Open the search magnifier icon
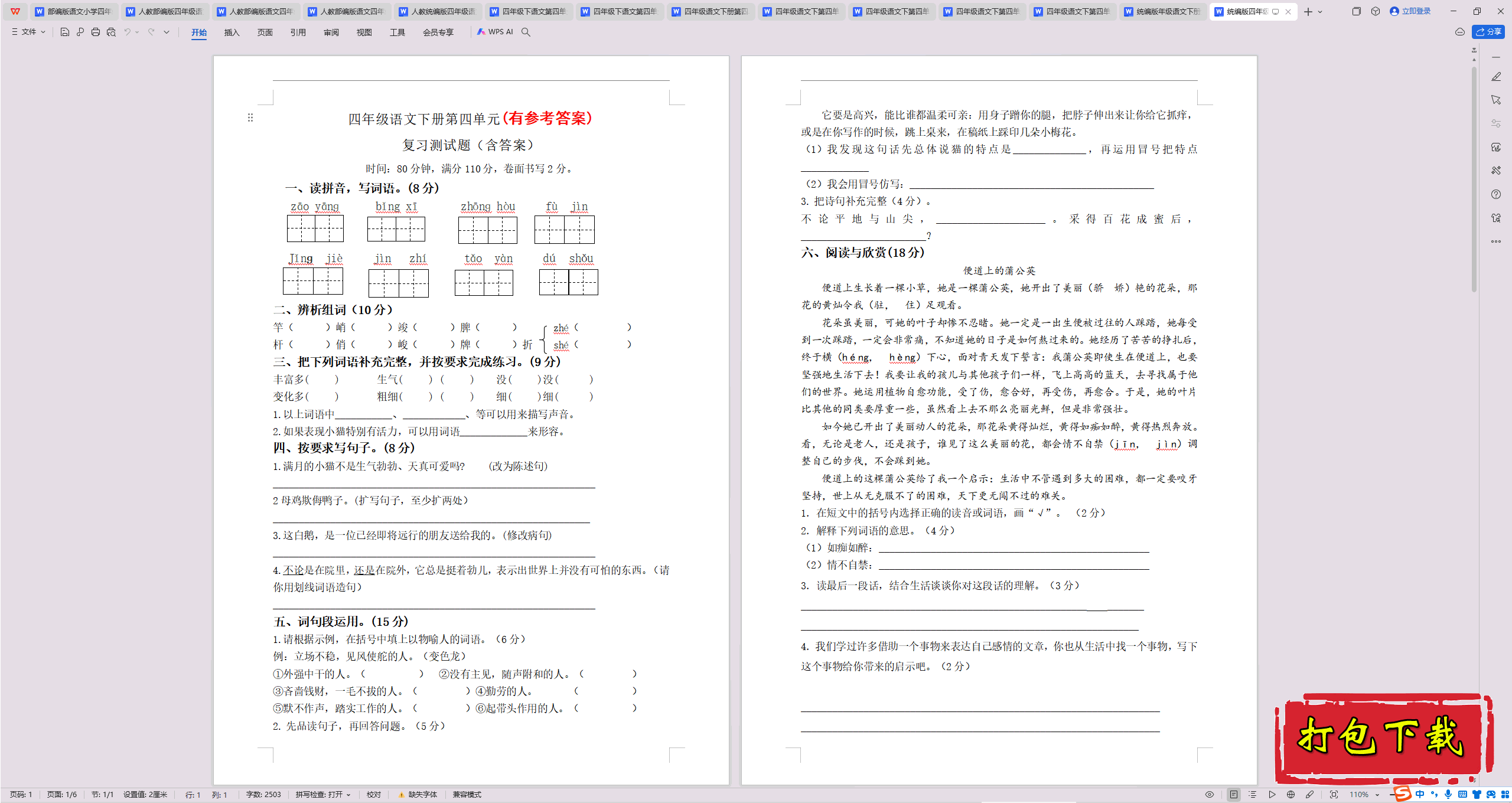 coord(526,32)
